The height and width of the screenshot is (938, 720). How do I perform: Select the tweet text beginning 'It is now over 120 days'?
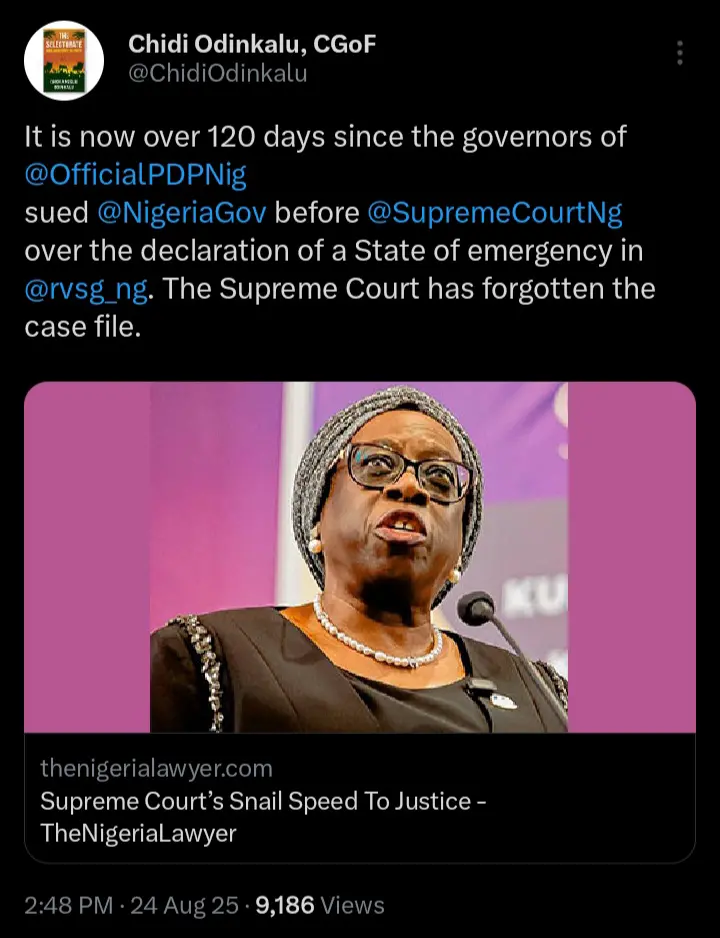click(x=340, y=232)
